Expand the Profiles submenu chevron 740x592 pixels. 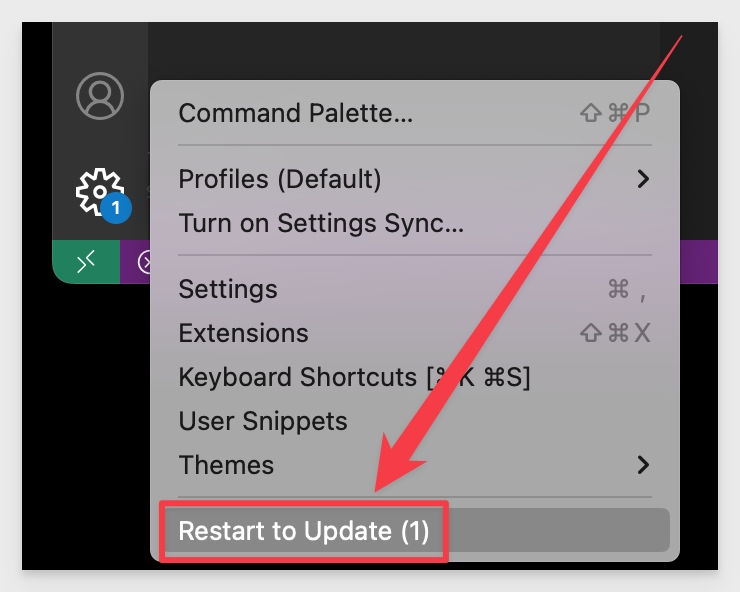click(643, 179)
